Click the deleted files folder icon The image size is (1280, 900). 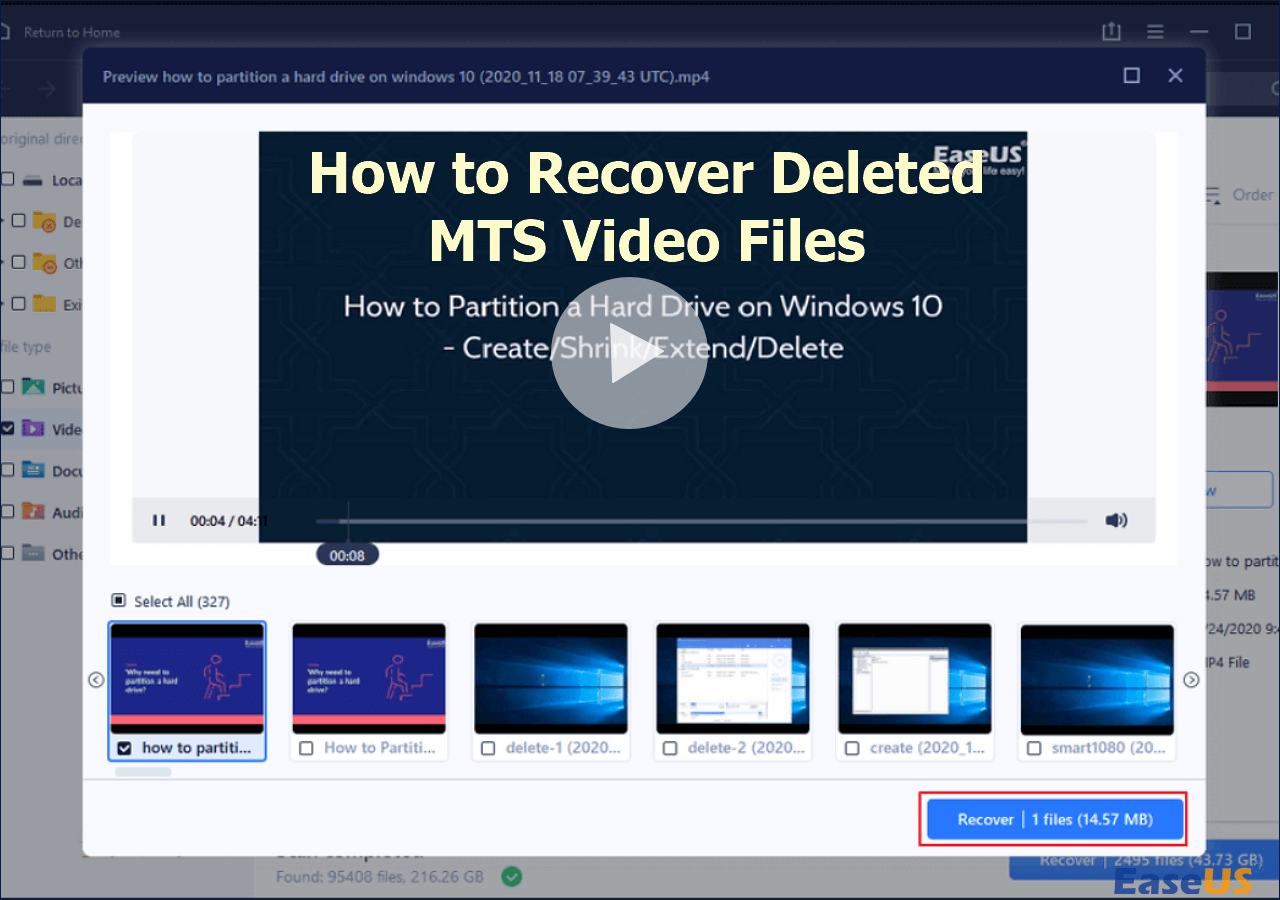tap(44, 221)
